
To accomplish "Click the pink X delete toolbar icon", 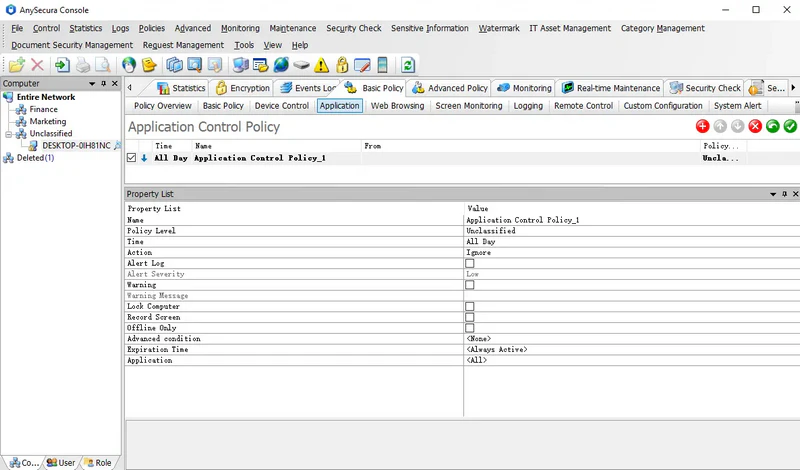I will pyautogui.click(x=37, y=65).
